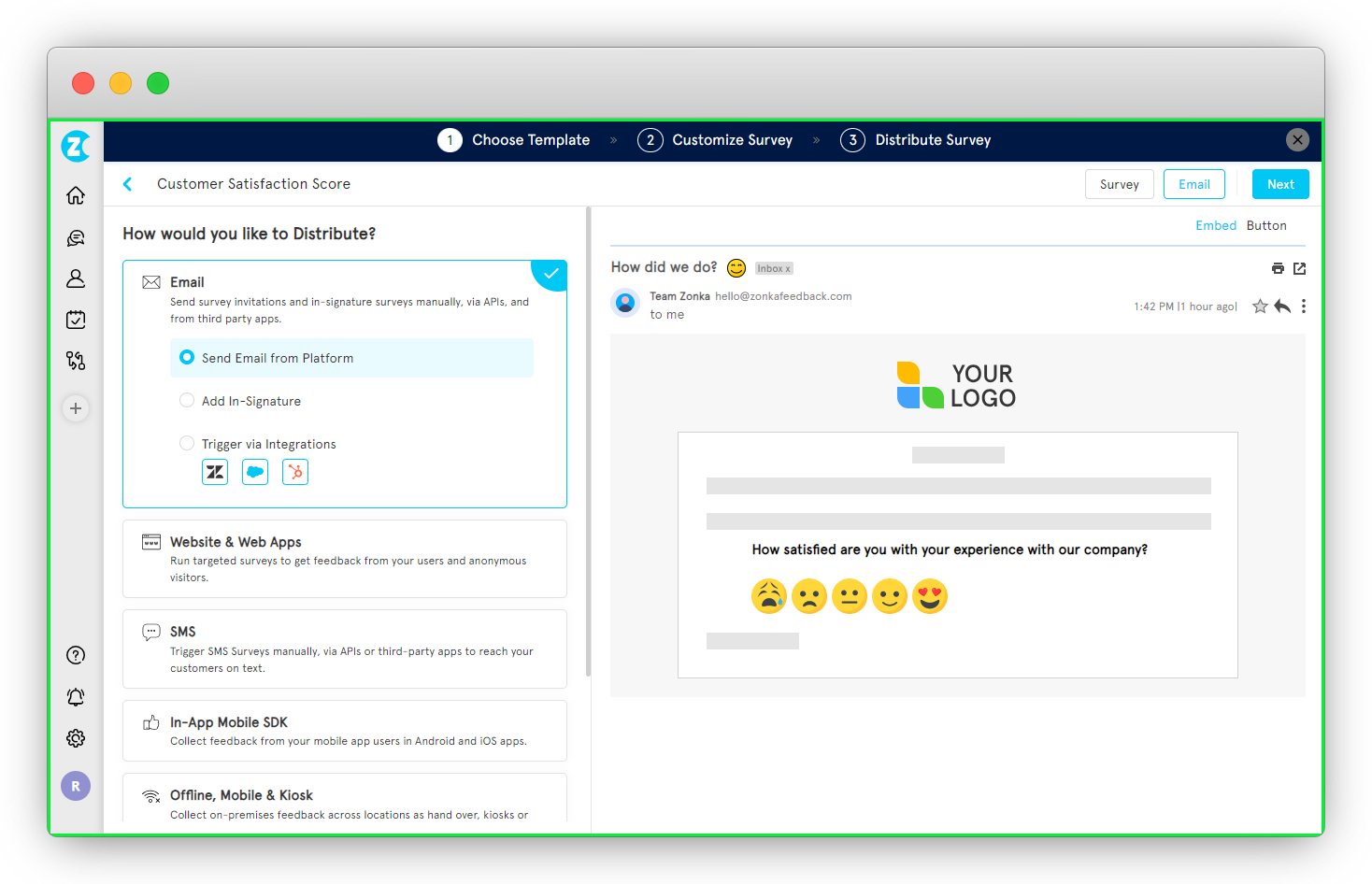Switch to the Embed tab

1216,224
